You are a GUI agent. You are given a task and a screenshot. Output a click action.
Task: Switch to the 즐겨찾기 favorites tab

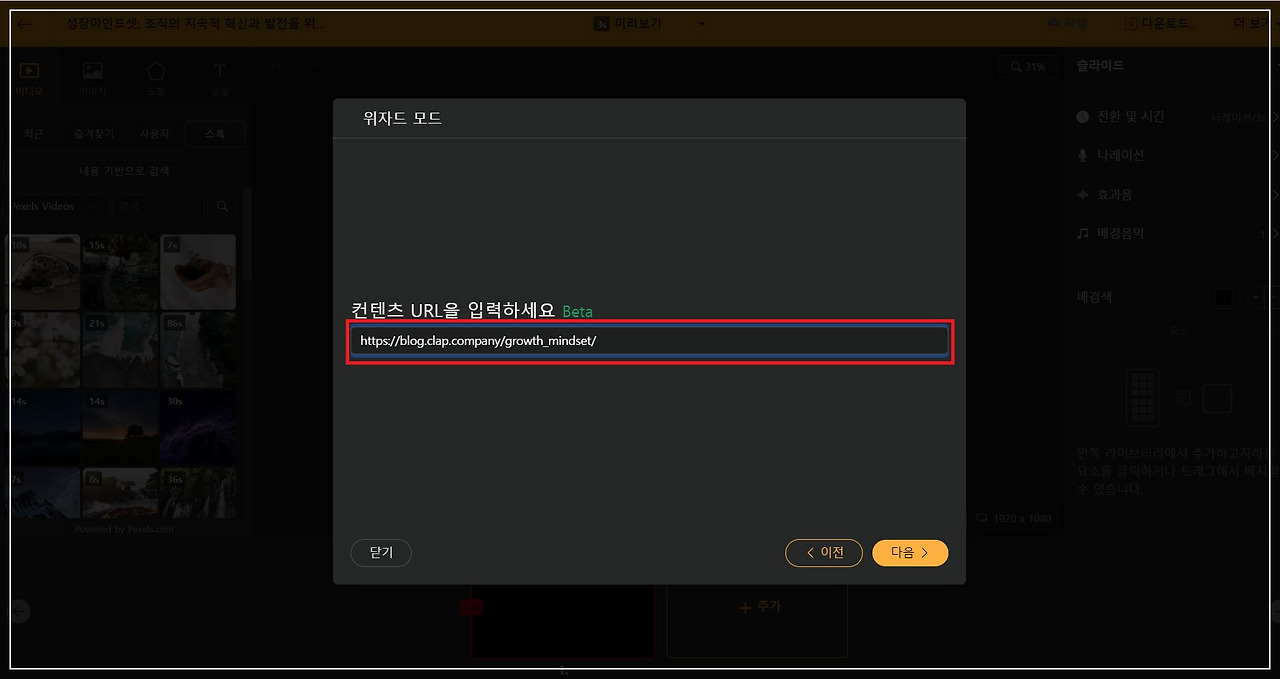click(x=94, y=134)
